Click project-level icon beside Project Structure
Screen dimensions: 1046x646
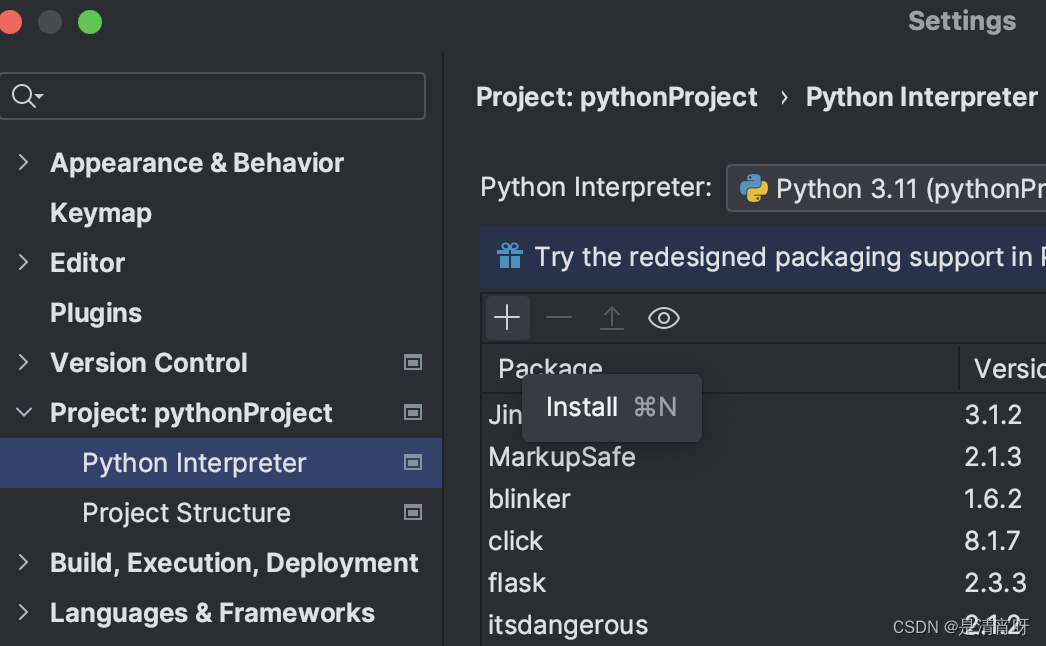412,512
